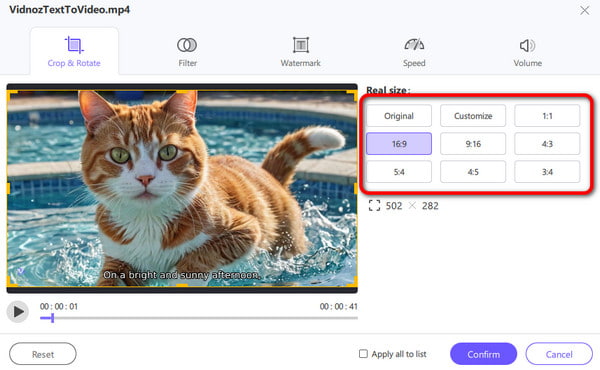Click the bottom-right crop corner handle
This screenshot has width=600, height=370.
pyautogui.click(x=353, y=282)
